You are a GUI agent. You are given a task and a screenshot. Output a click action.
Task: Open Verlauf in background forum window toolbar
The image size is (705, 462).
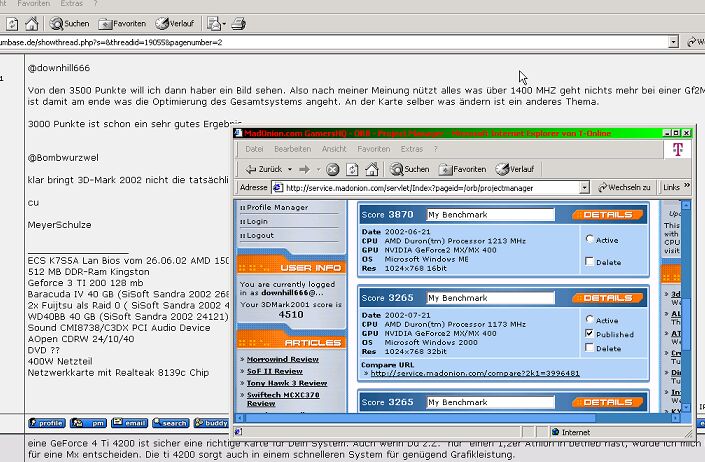pyautogui.click(x=174, y=24)
